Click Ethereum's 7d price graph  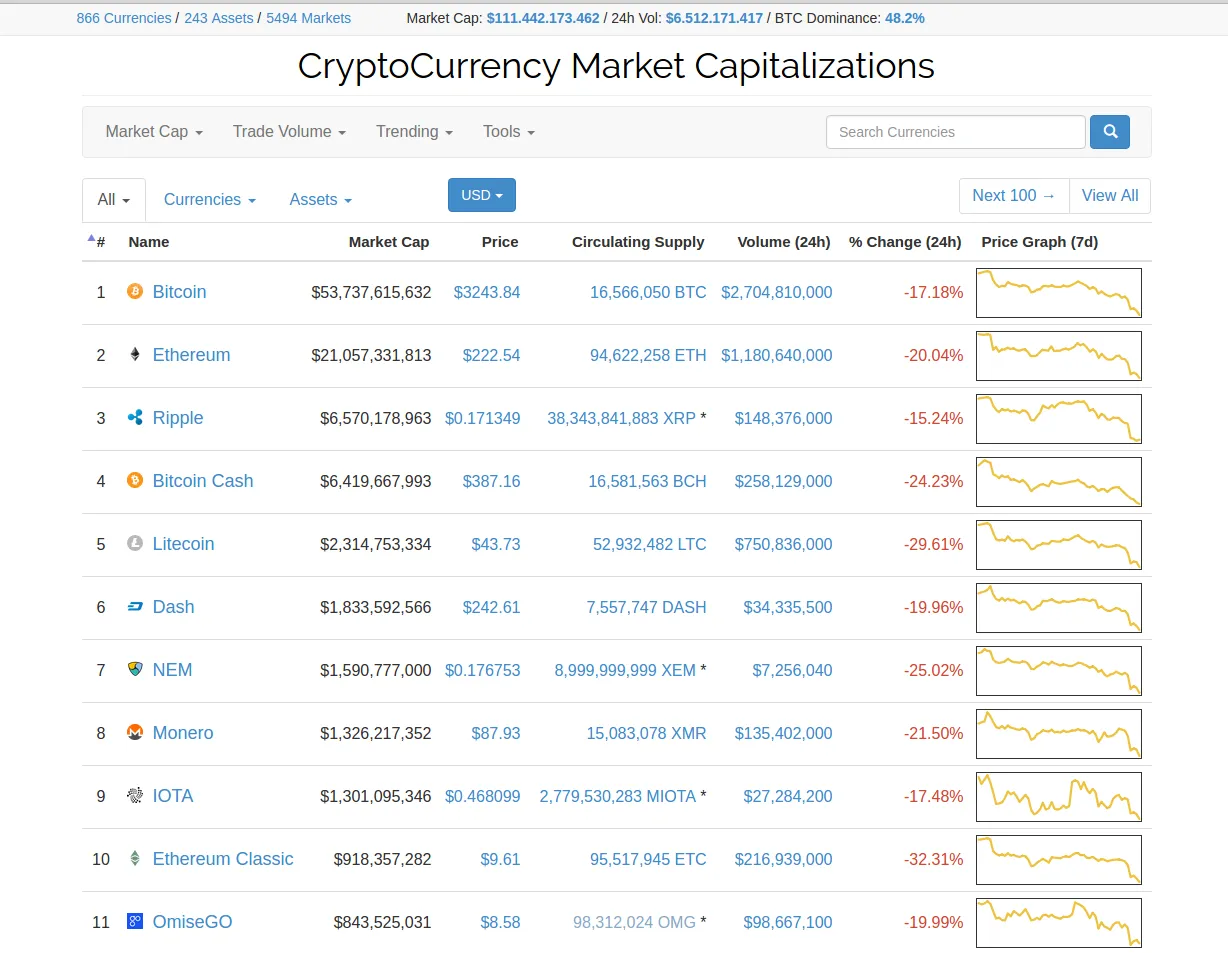[1059, 356]
